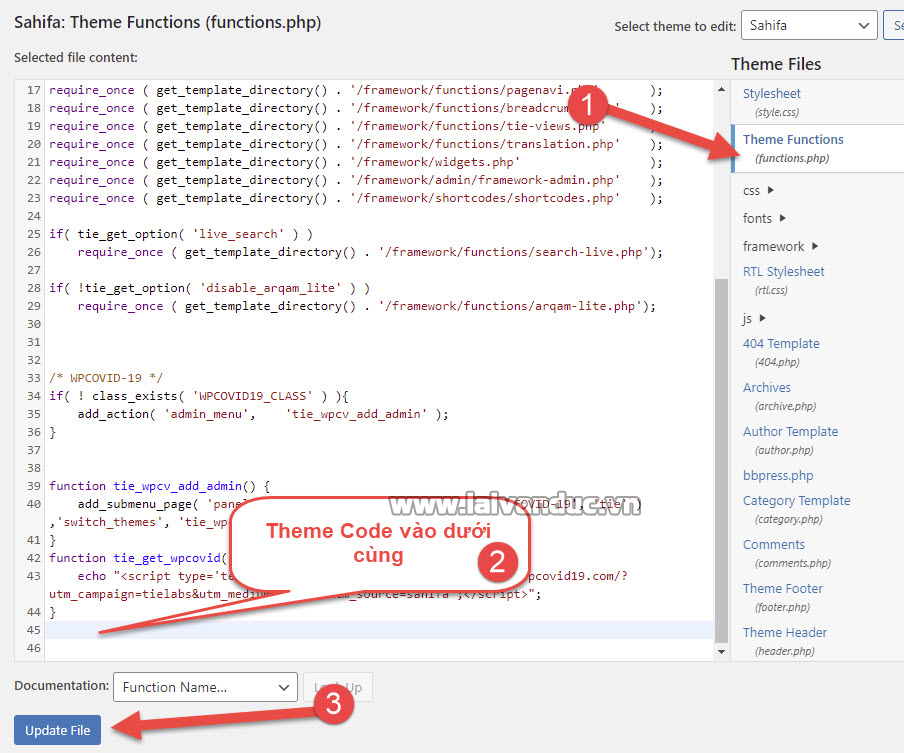The height and width of the screenshot is (753, 904).
Task: Expand the js folder arrow
Action: point(764,318)
